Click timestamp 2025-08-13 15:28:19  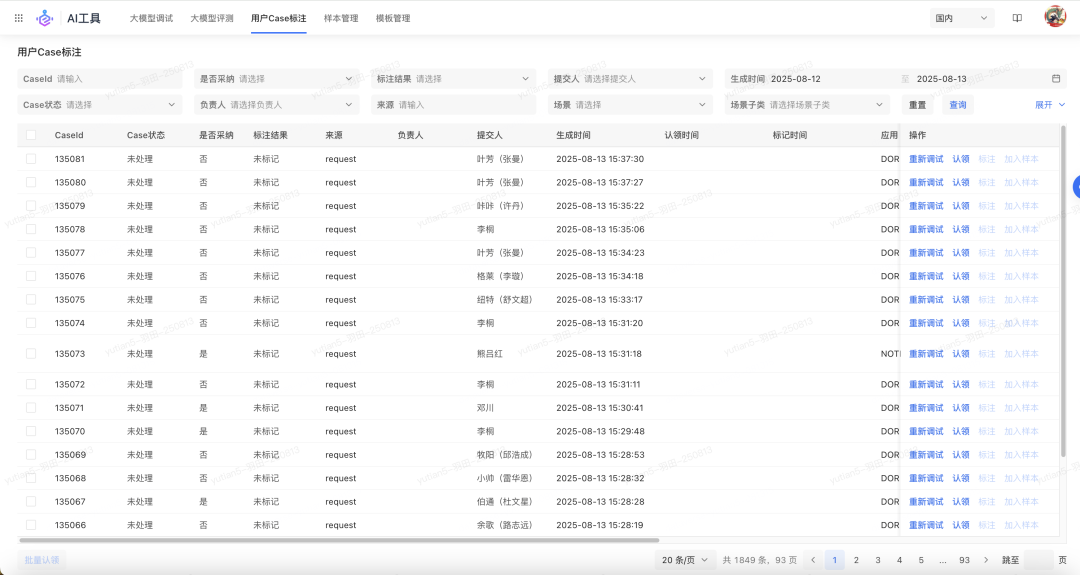coord(600,525)
